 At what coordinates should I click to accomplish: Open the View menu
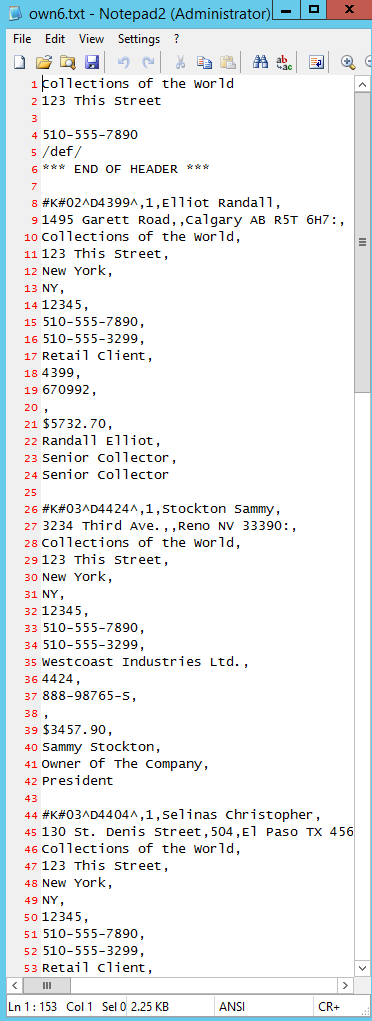pos(91,39)
